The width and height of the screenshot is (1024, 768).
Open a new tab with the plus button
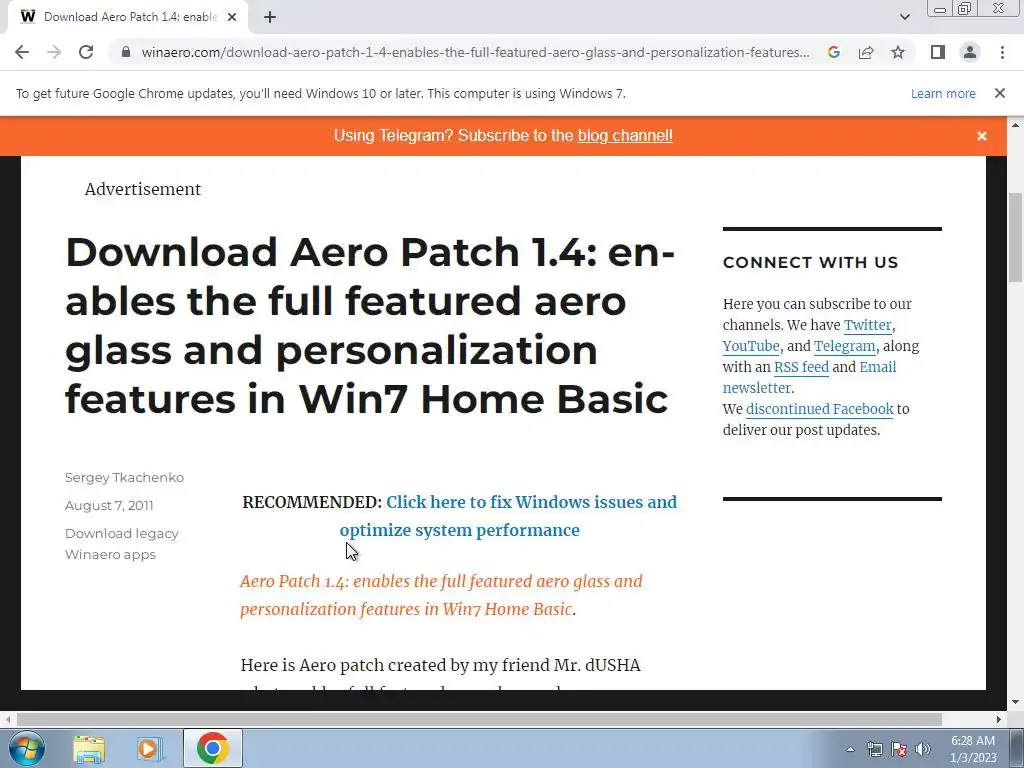(x=270, y=17)
